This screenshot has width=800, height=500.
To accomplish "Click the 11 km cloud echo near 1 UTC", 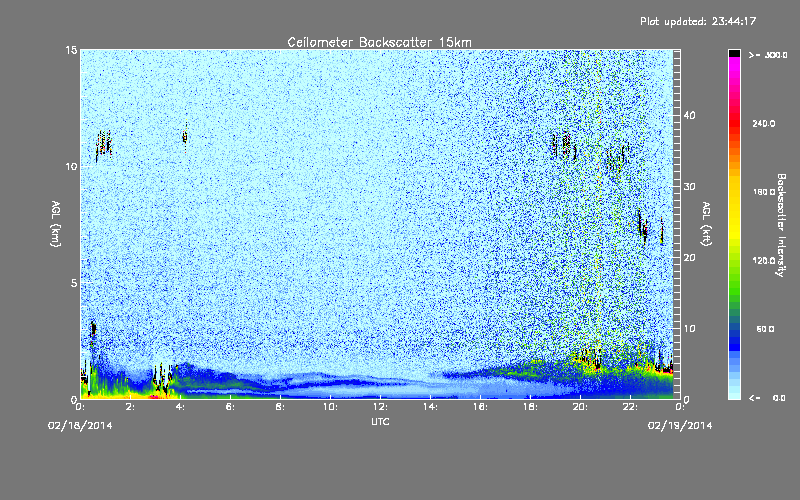I will [x=104, y=145].
